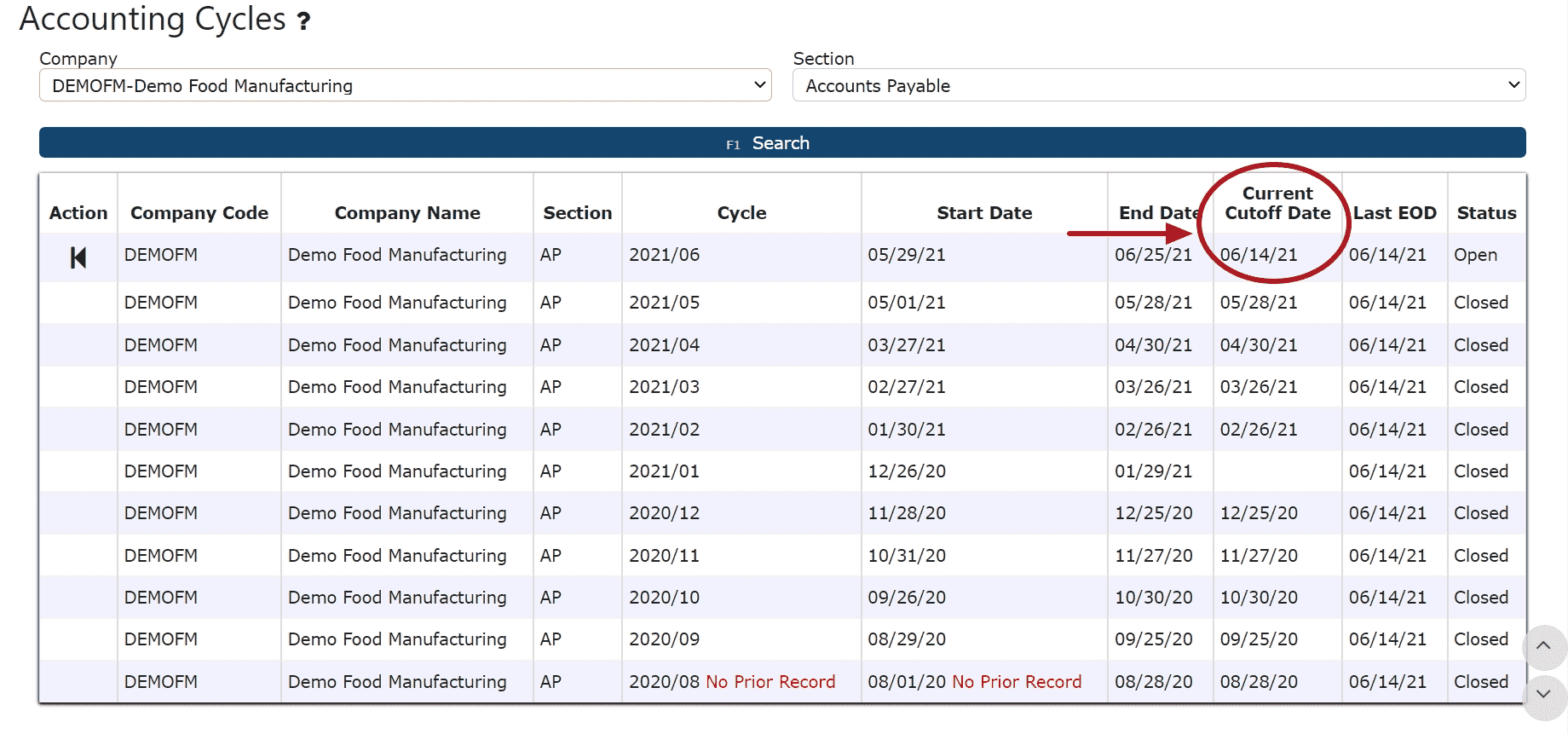Click the Open status in first row
Screen dimensions: 1568x734
[x=1475, y=255]
